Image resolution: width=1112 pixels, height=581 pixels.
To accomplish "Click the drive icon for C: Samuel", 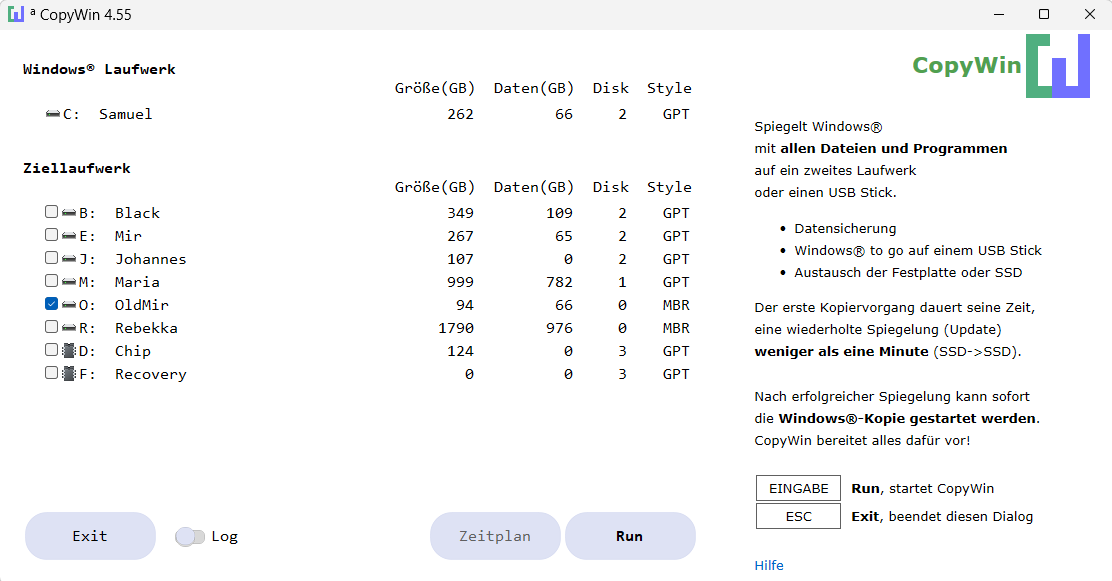I will point(53,114).
